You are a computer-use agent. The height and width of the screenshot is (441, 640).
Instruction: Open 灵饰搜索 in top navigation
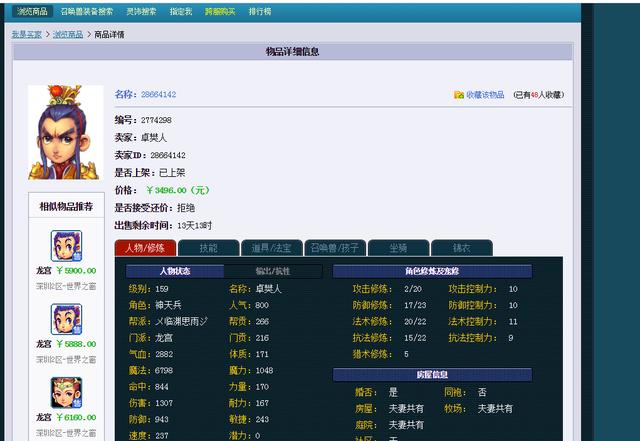pyautogui.click(x=141, y=11)
